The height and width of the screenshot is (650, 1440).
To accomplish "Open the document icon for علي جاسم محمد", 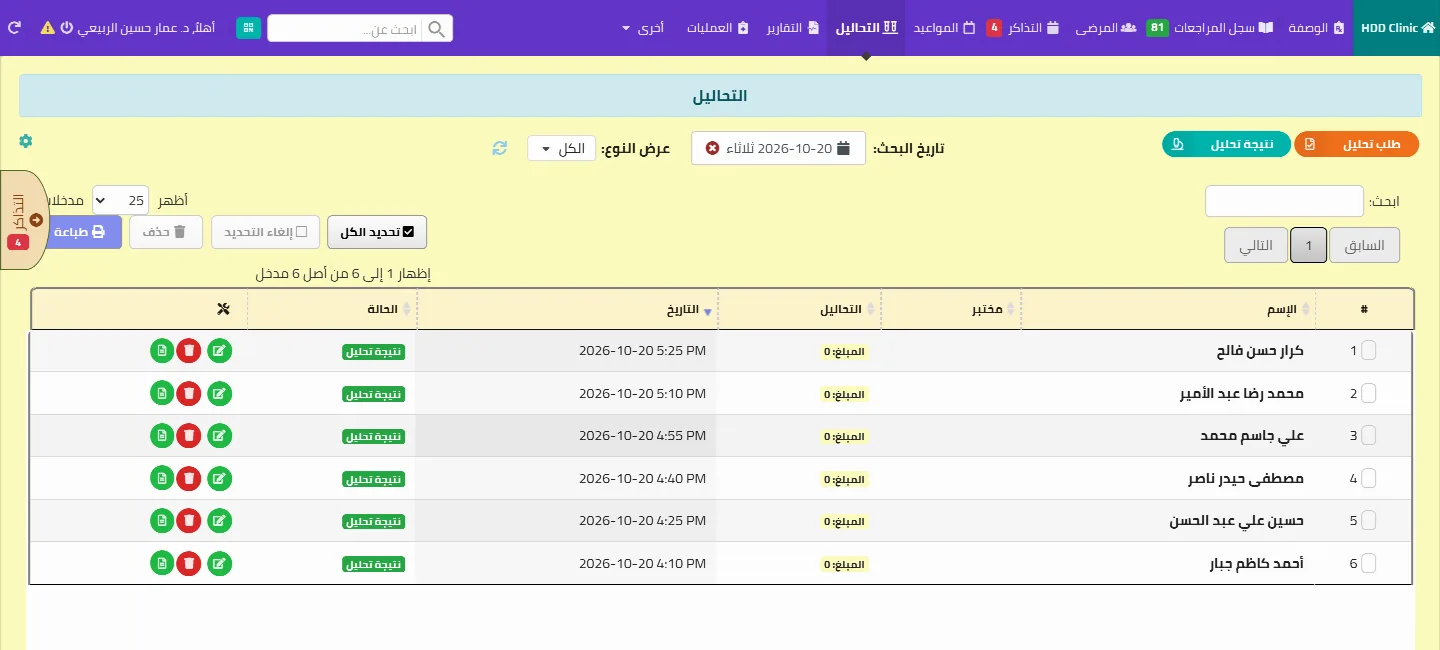I will (162, 436).
